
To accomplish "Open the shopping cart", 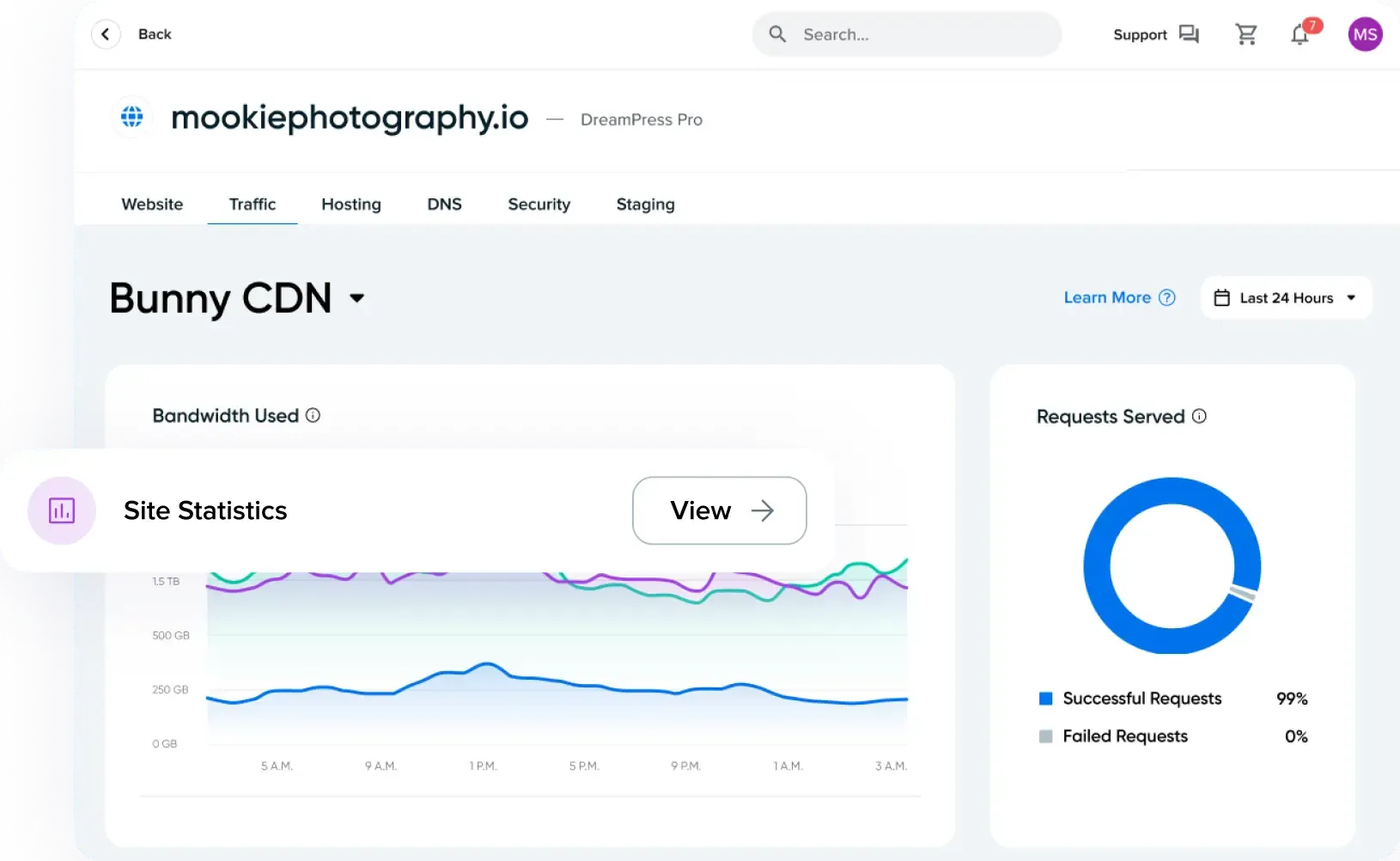I will coord(1246,34).
